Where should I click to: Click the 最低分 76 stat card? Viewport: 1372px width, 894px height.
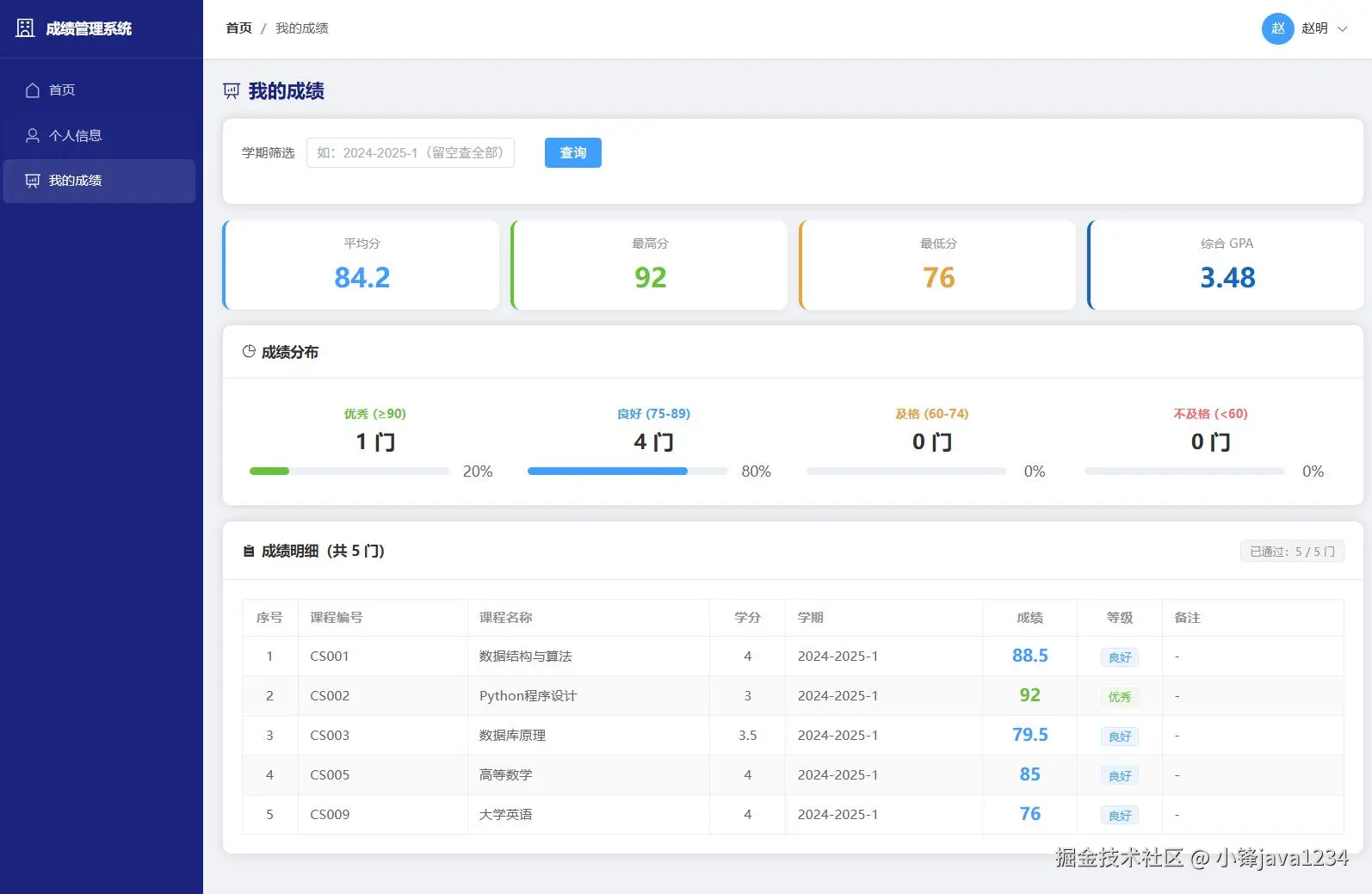[938, 265]
